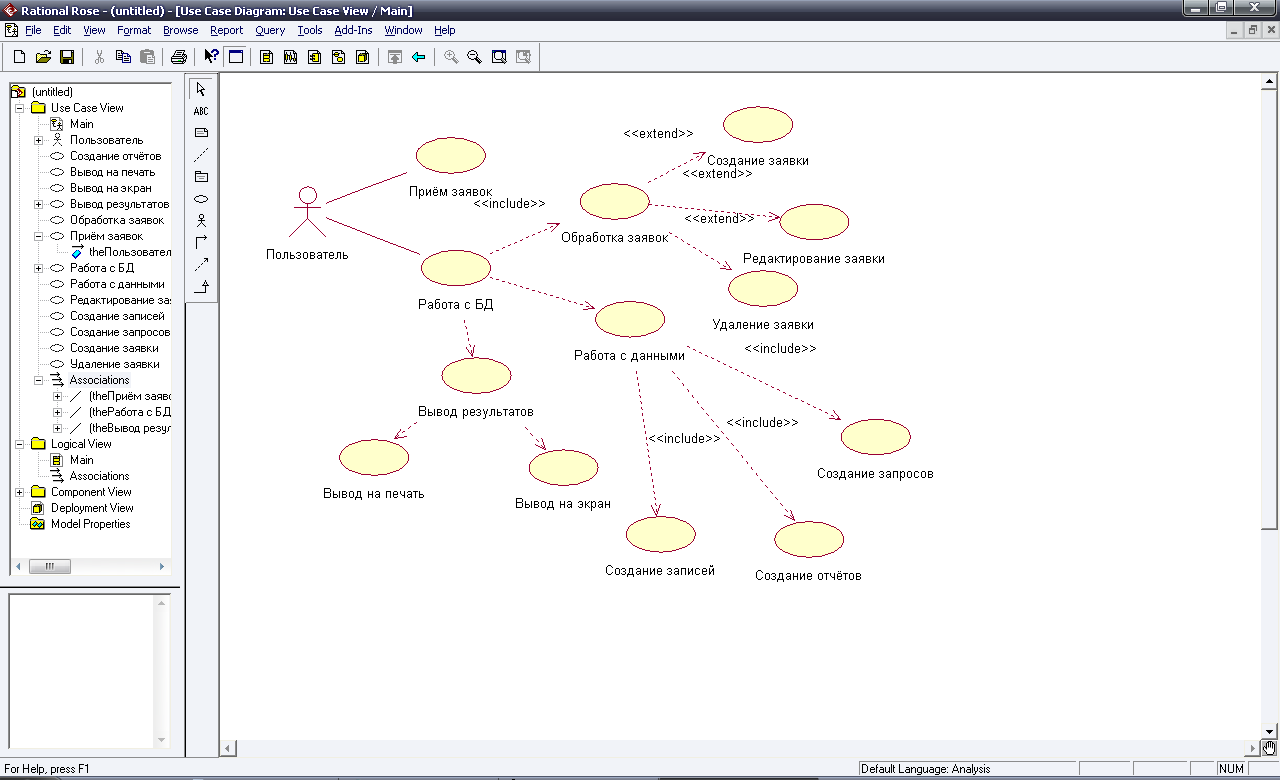Click the Browse Deployment Diagram toolbar icon
This screenshot has height=780, width=1280.
point(362,57)
